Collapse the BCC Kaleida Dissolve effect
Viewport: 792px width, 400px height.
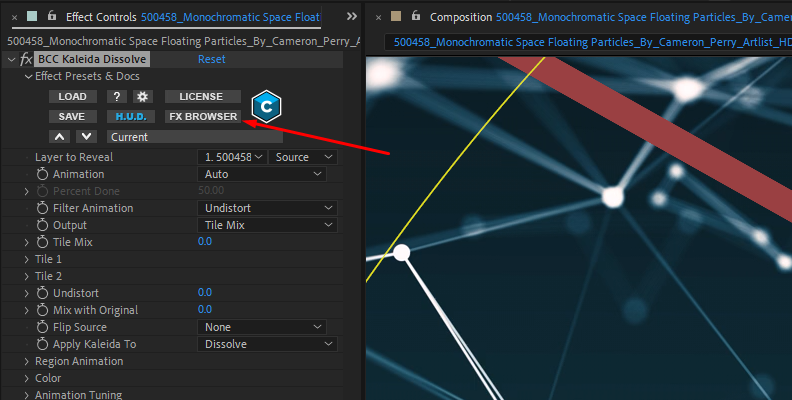point(11,60)
